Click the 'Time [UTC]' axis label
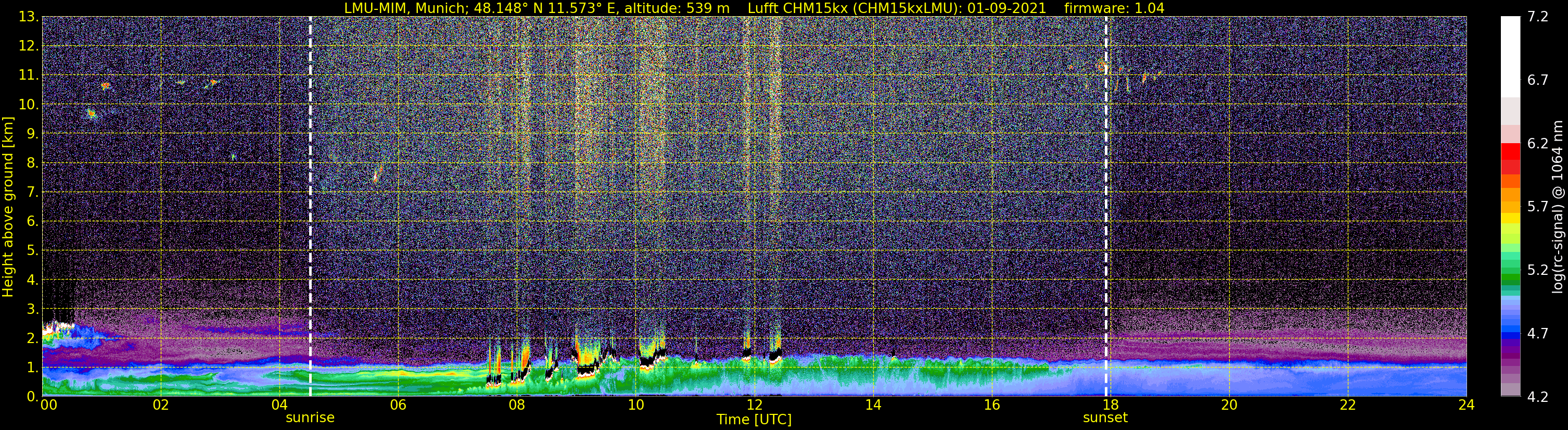 click(754, 420)
